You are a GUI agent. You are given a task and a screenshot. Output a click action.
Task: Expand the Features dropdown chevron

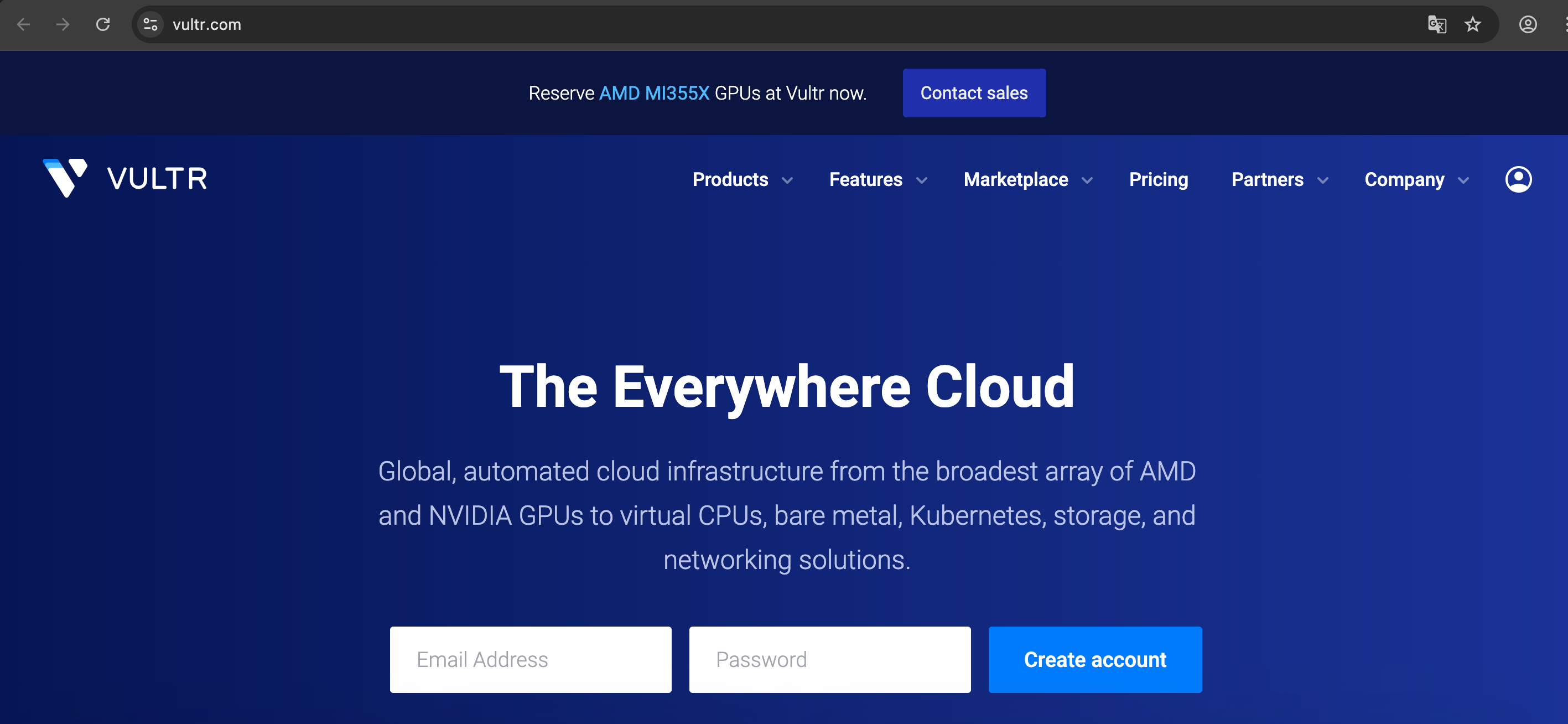coord(922,180)
